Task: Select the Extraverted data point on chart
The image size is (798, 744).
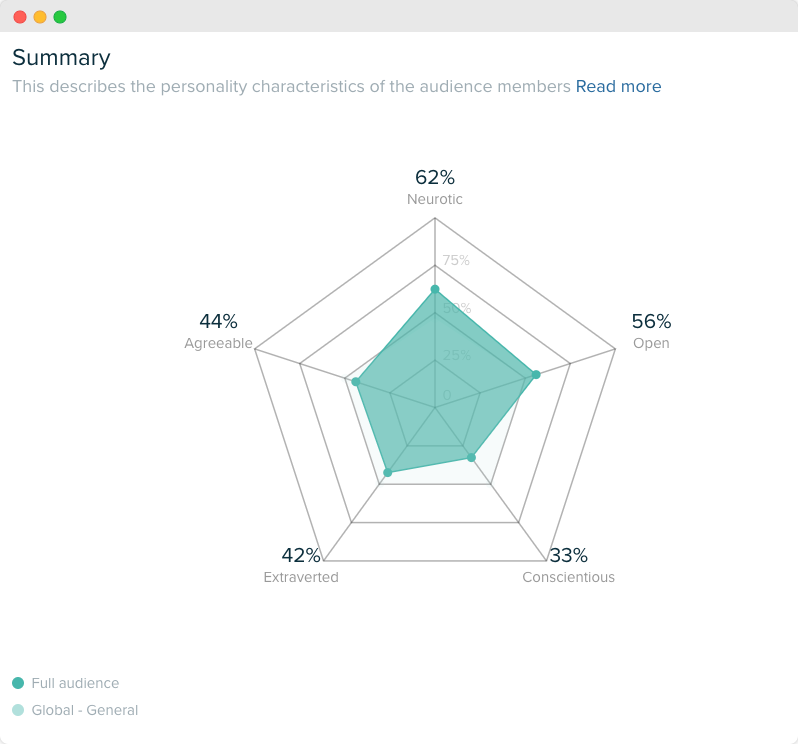Action: pyautogui.click(x=388, y=473)
